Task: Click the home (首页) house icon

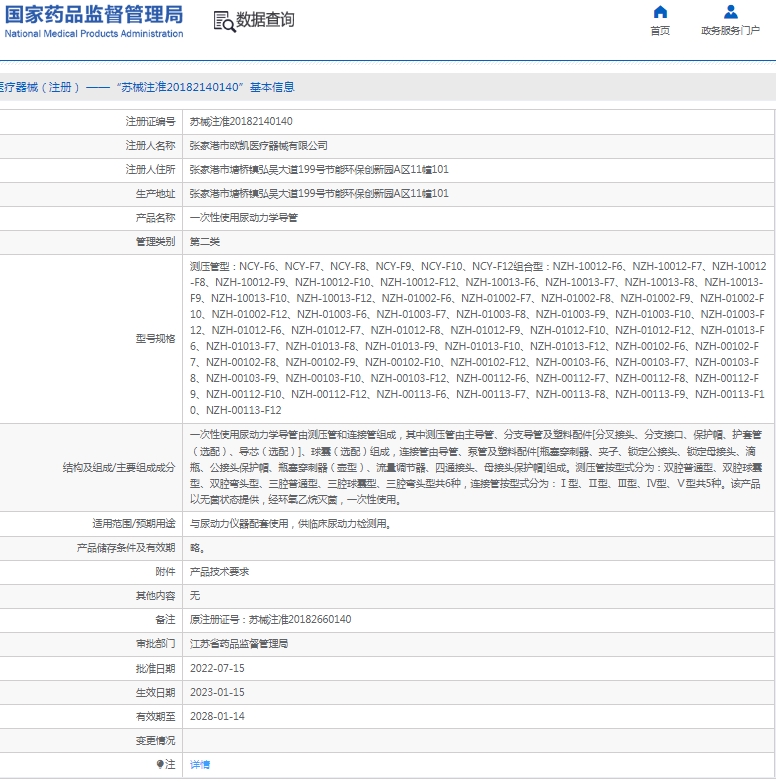Action: [x=660, y=11]
